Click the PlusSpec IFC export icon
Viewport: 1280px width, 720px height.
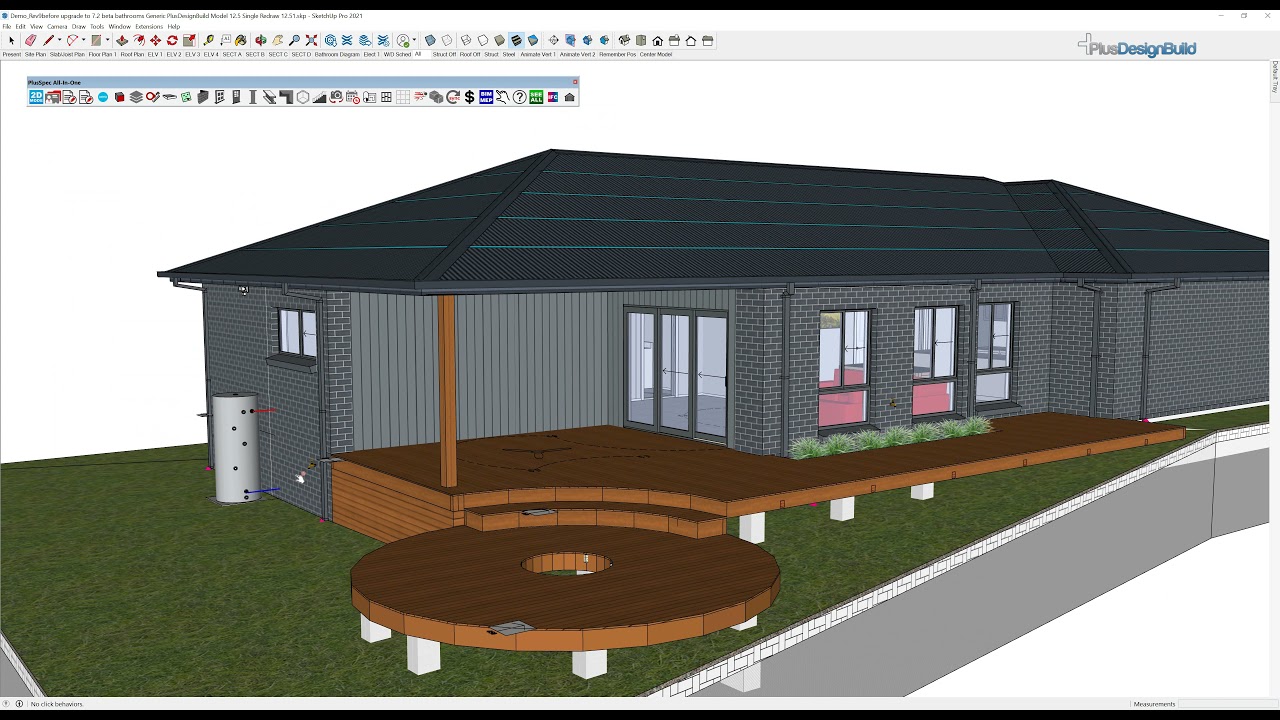pos(552,97)
